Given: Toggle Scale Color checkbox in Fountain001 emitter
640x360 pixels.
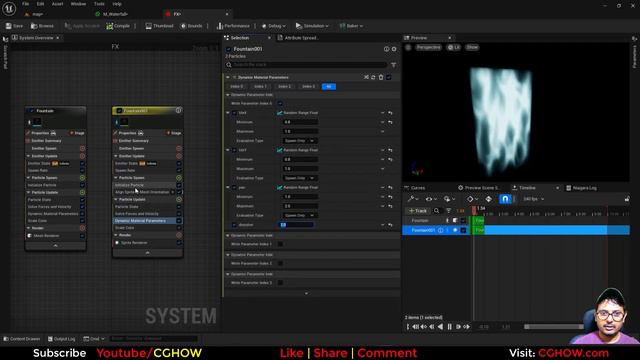Looking at the screenshot, I should (179, 228).
